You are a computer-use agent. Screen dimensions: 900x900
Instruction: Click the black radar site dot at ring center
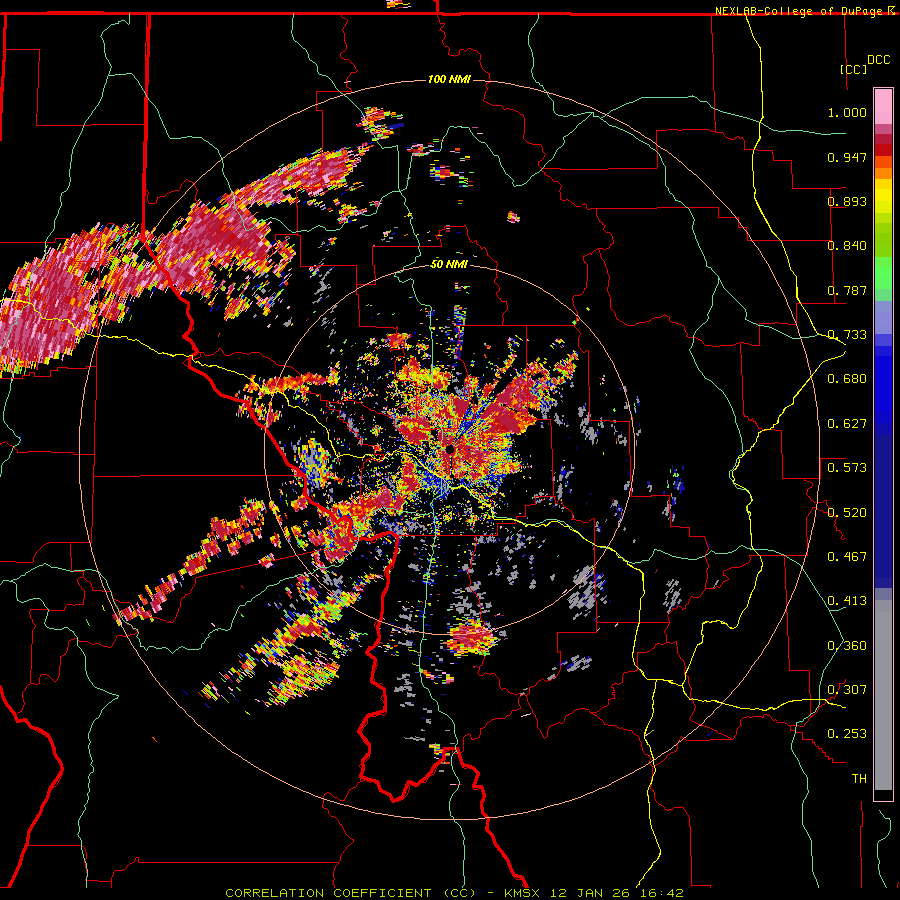click(x=450, y=449)
